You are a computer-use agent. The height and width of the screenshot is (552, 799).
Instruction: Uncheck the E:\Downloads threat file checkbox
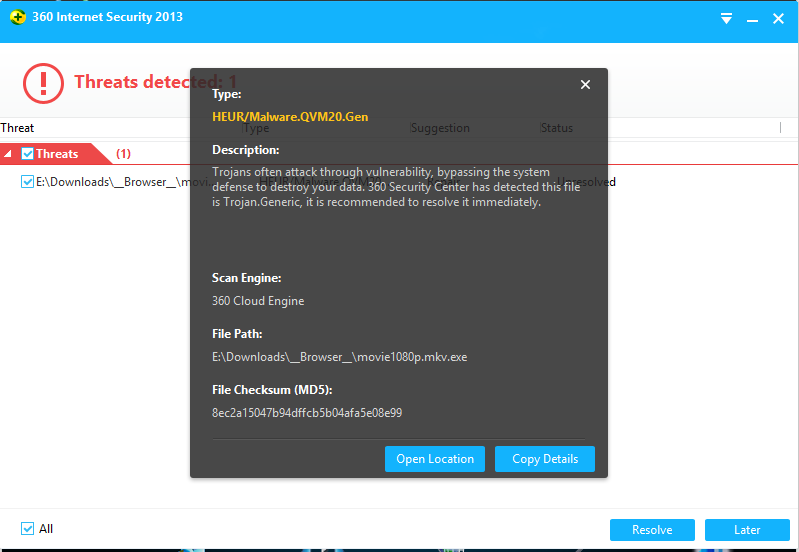point(28,181)
